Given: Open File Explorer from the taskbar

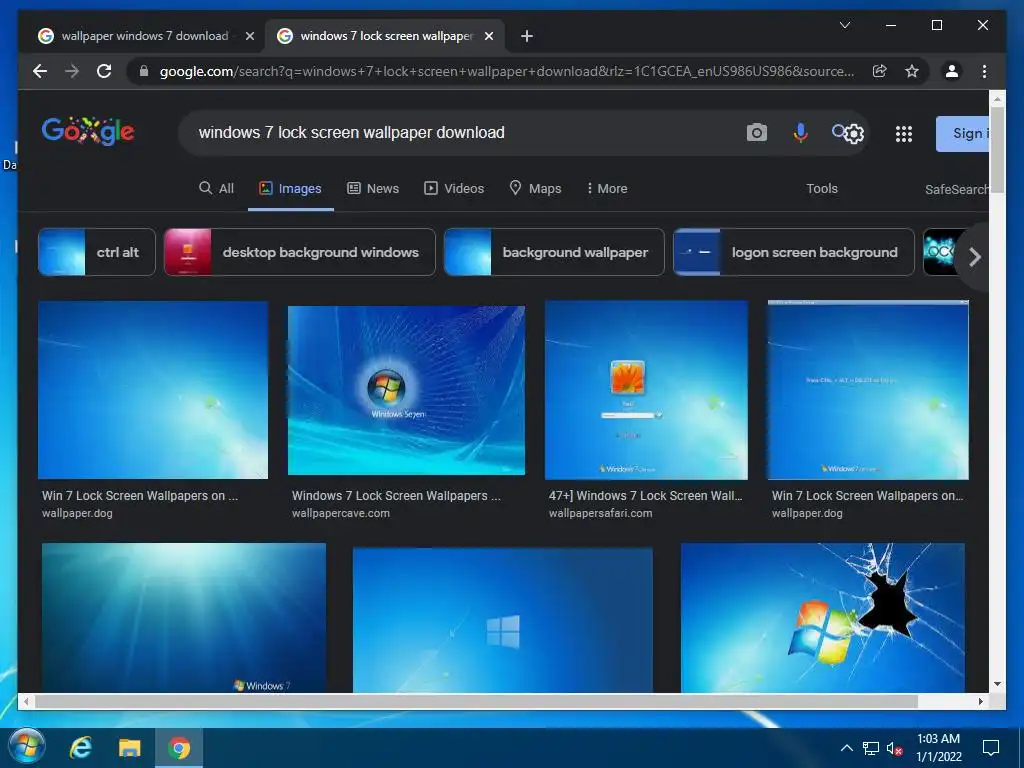Looking at the screenshot, I should click(x=129, y=748).
